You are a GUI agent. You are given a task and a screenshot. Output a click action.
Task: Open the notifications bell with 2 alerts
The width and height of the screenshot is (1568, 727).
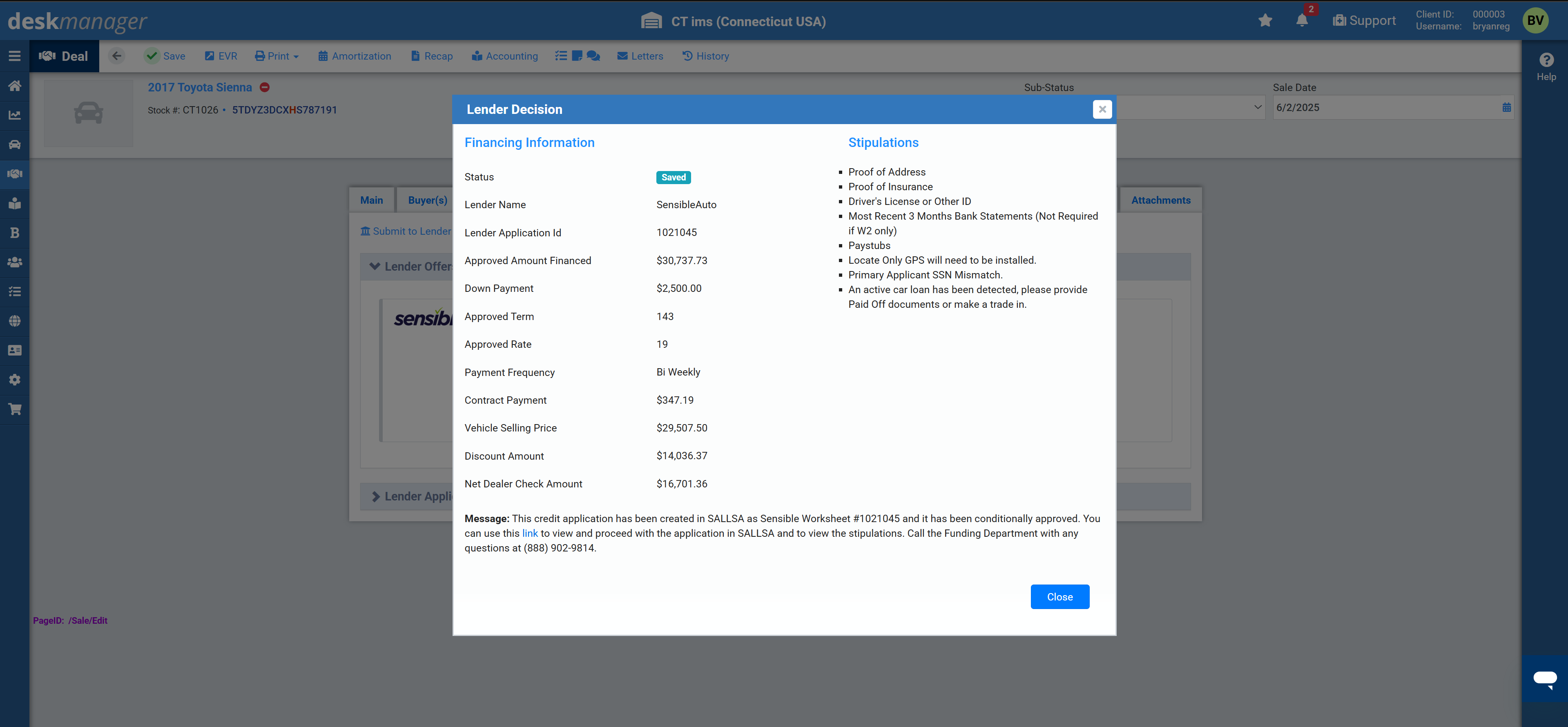1302,21
